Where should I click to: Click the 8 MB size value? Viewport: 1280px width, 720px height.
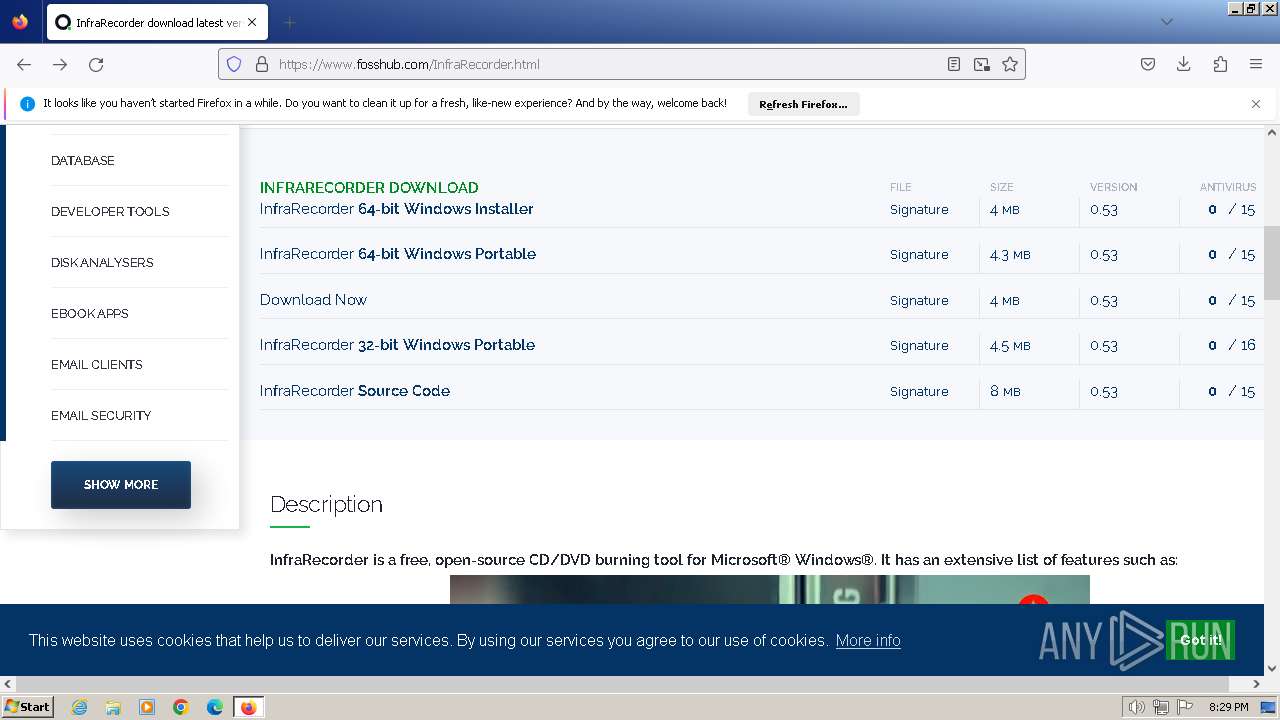pyautogui.click(x=1005, y=391)
